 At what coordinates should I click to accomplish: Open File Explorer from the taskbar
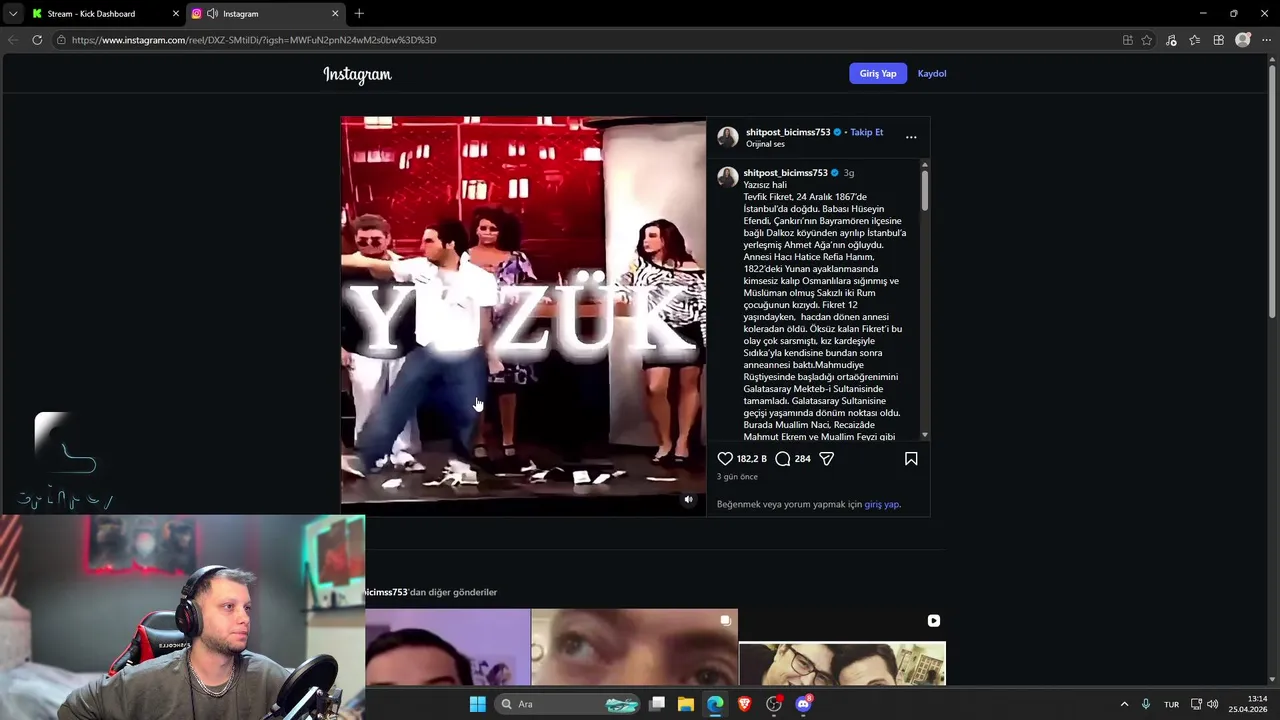tap(686, 704)
